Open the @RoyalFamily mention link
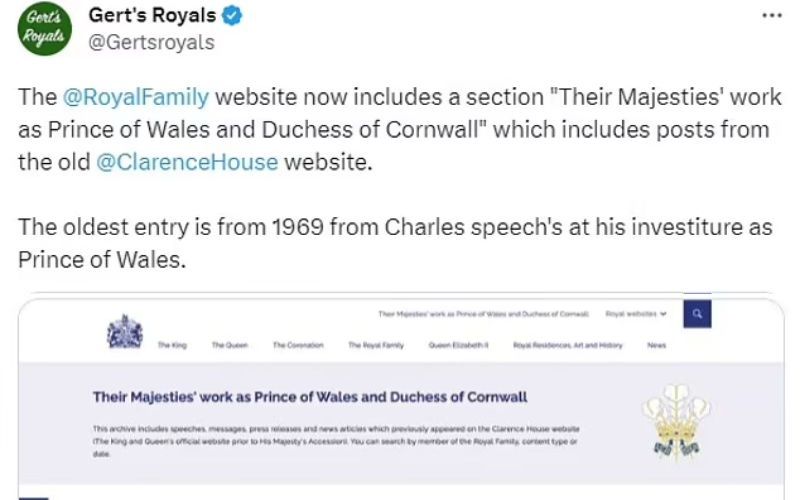Screen dimensions: 800x500 click(x=135, y=97)
